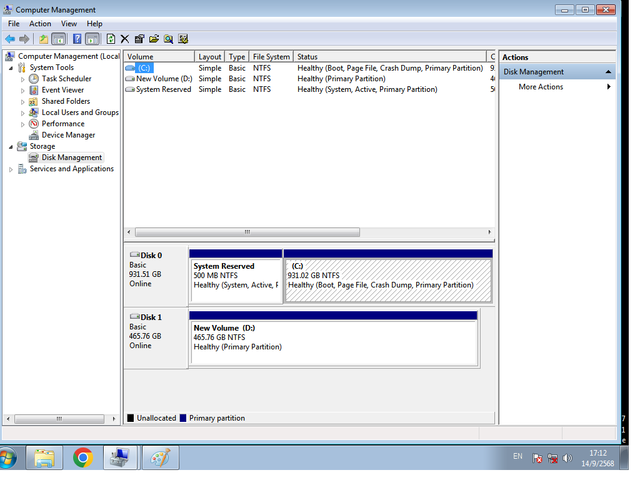The width and height of the screenshot is (640, 480).
Task: Collapse the Disk Management actions section
Action: (608, 72)
